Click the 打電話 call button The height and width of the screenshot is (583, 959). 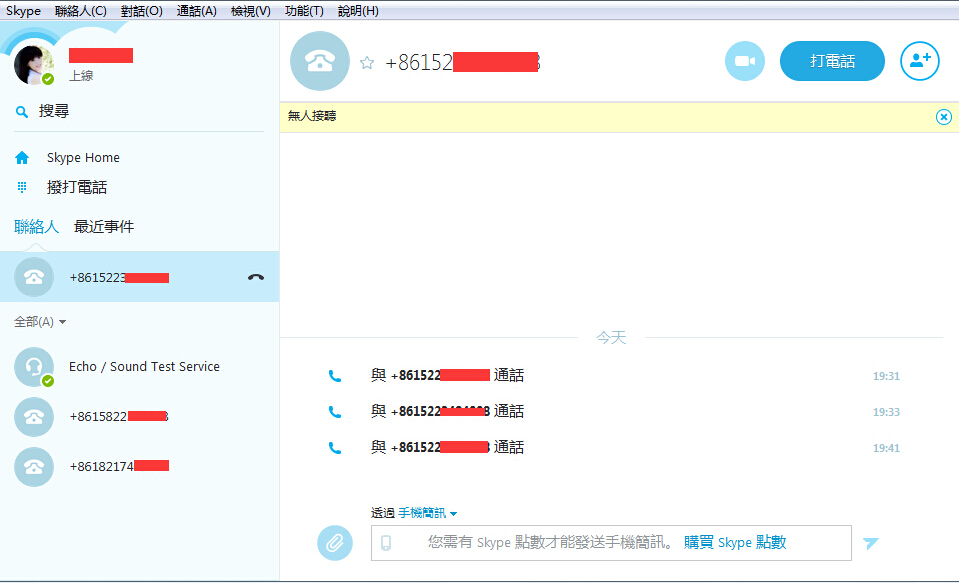coord(832,61)
